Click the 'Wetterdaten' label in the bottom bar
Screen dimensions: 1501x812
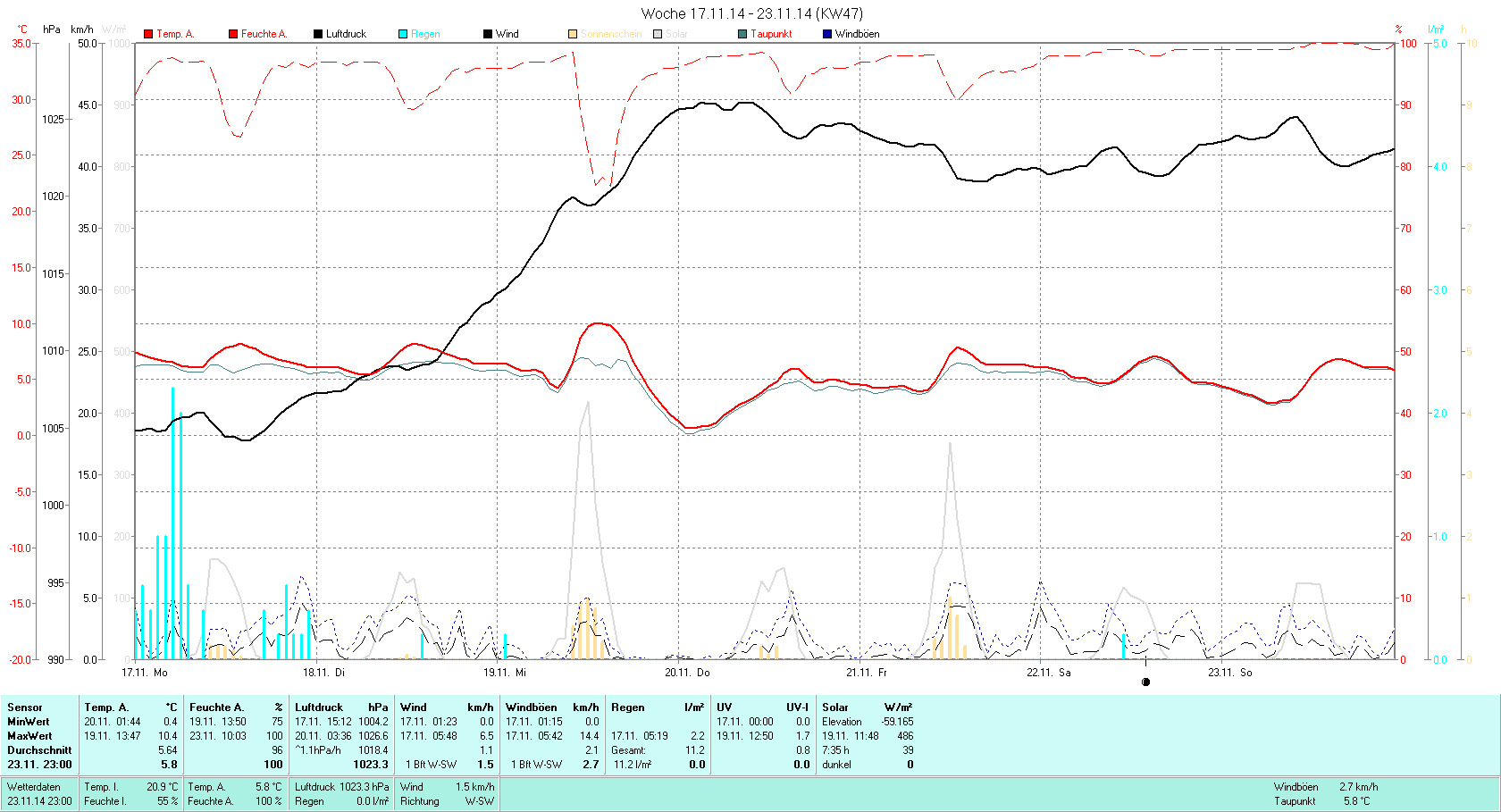click(34, 787)
